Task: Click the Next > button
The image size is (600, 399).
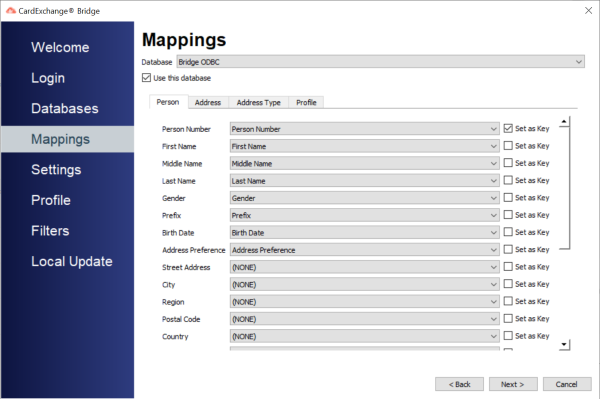Action: click(x=513, y=384)
